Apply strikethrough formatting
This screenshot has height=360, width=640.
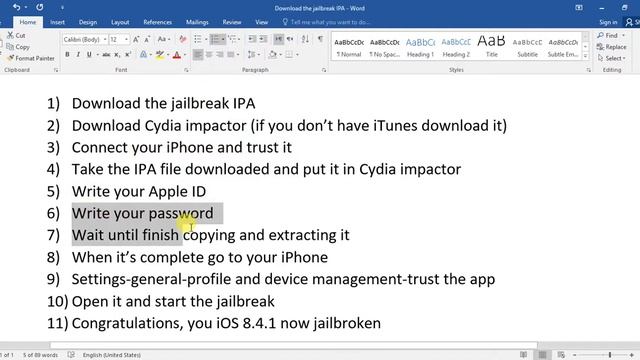point(106,54)
